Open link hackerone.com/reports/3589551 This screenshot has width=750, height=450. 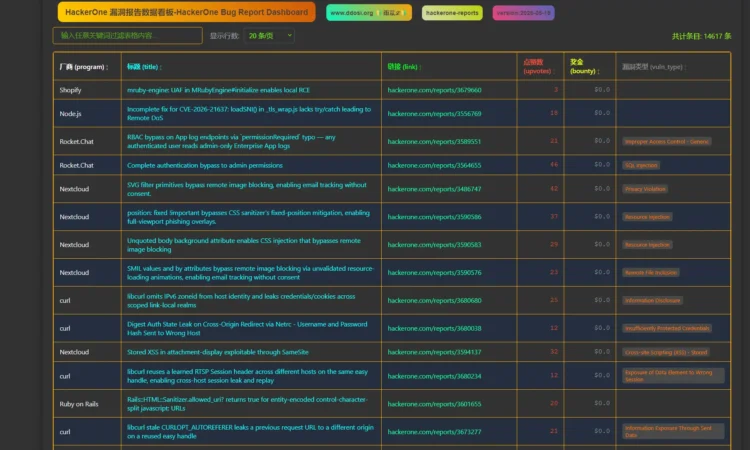click(434, 142)
